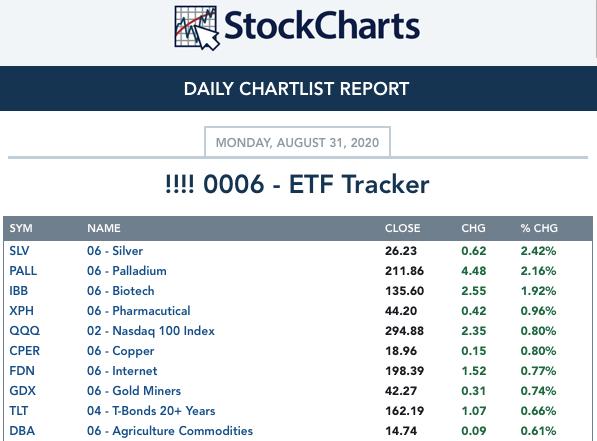
Task: Open '04 - T-Bonds 20+ Years' link
Action: tap(151, 411)
